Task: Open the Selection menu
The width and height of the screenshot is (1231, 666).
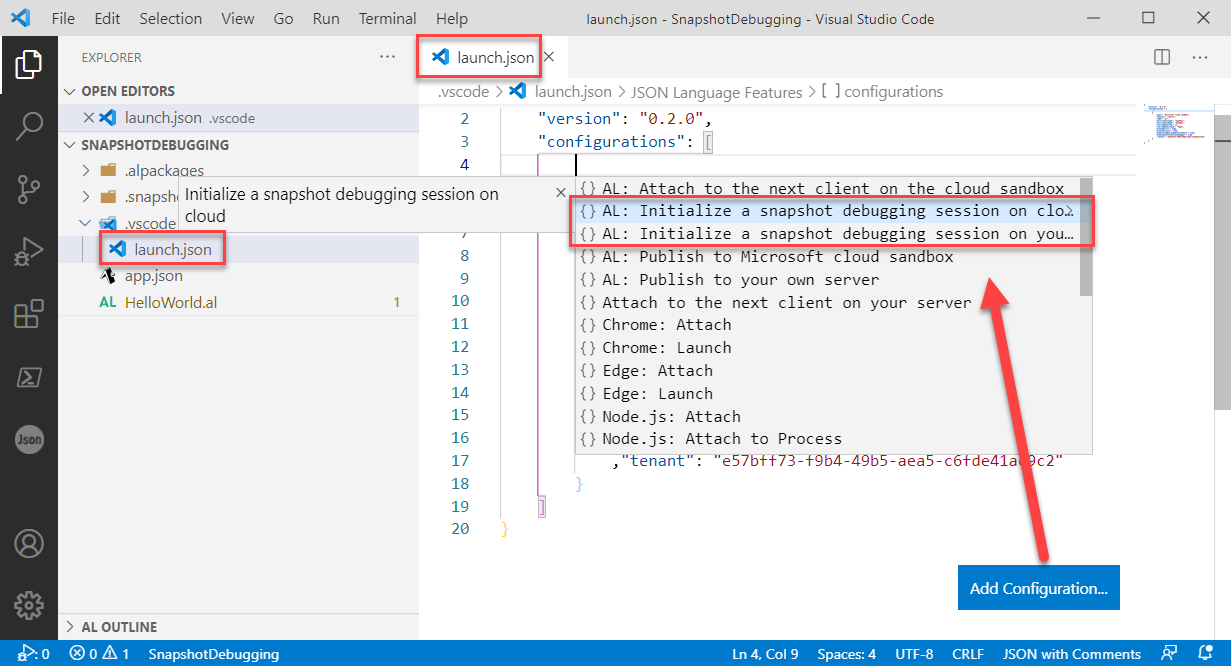Action: point(170,18)
